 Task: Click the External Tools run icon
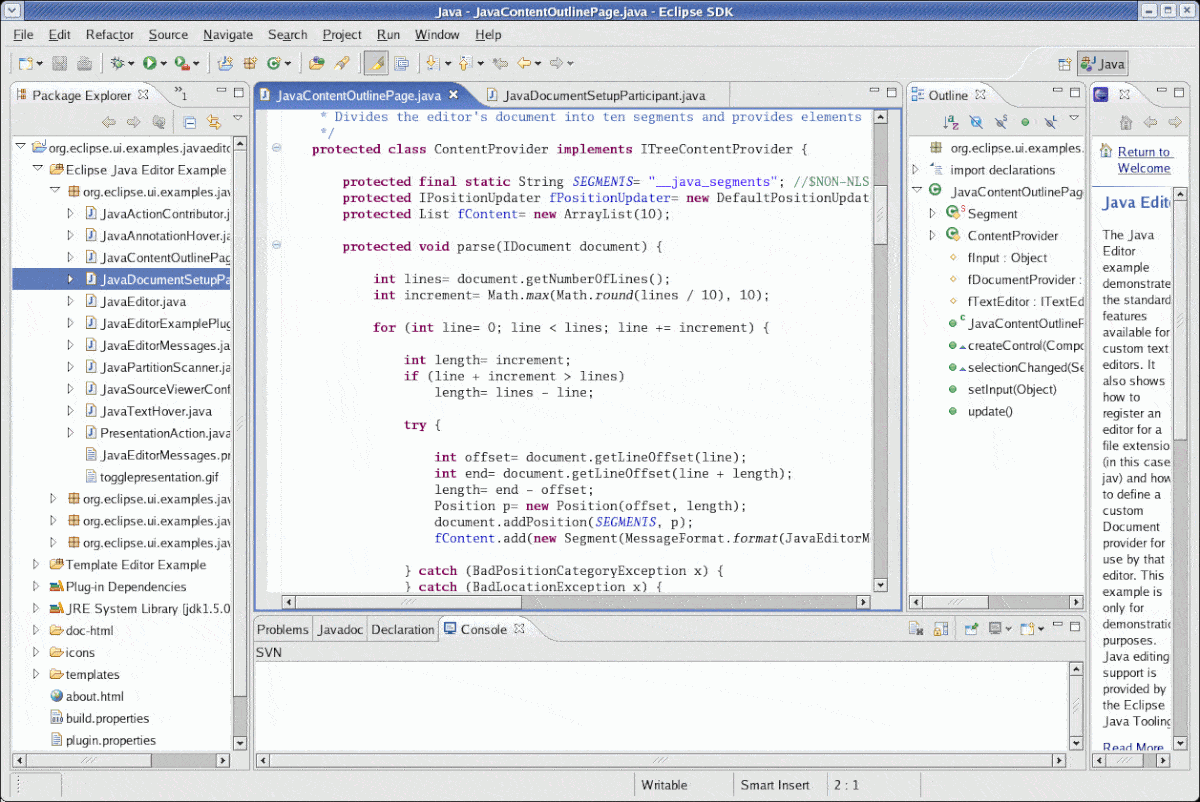click(181, 63)
